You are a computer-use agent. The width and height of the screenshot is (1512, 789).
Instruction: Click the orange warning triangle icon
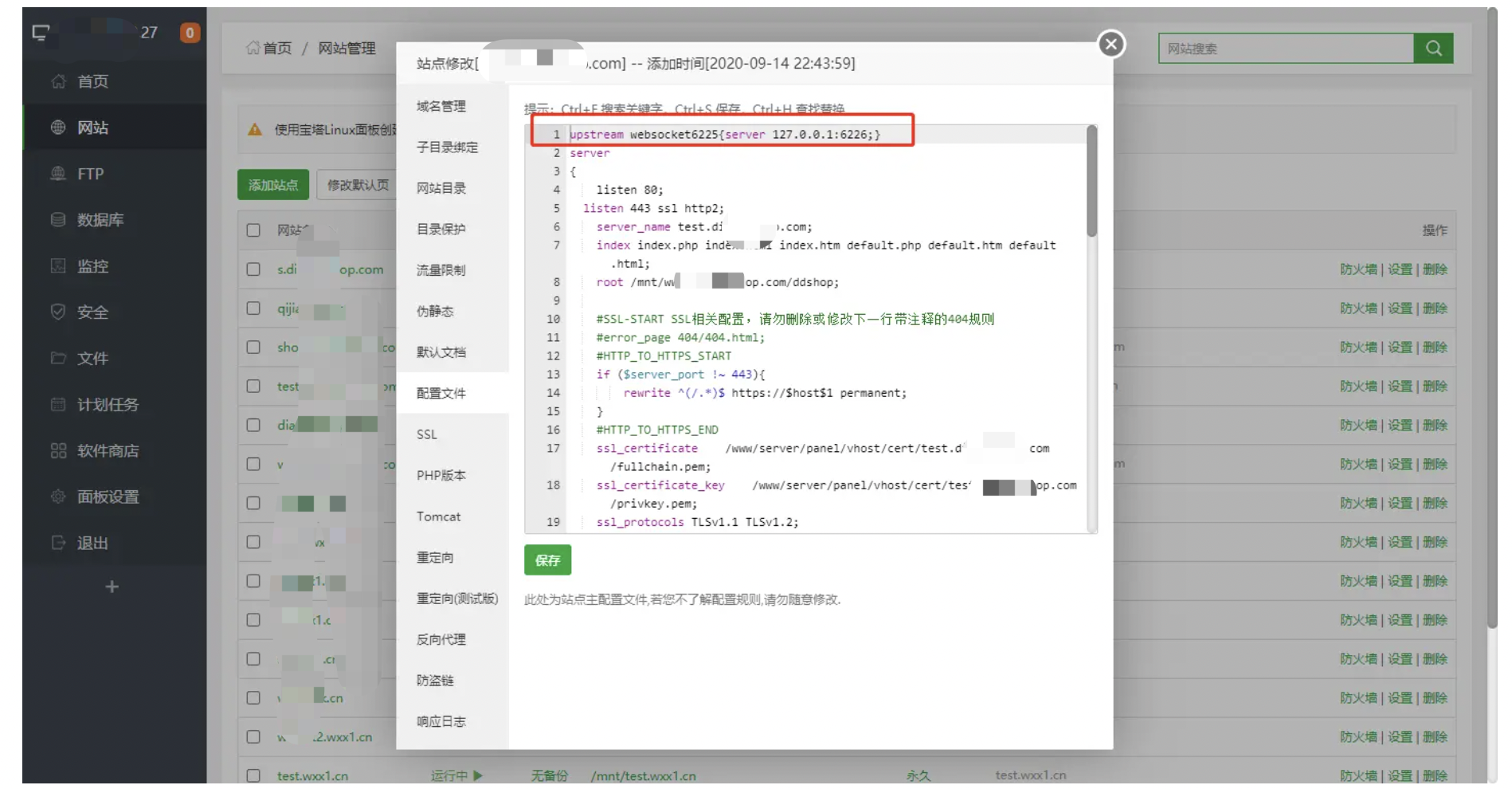[255, 129]
